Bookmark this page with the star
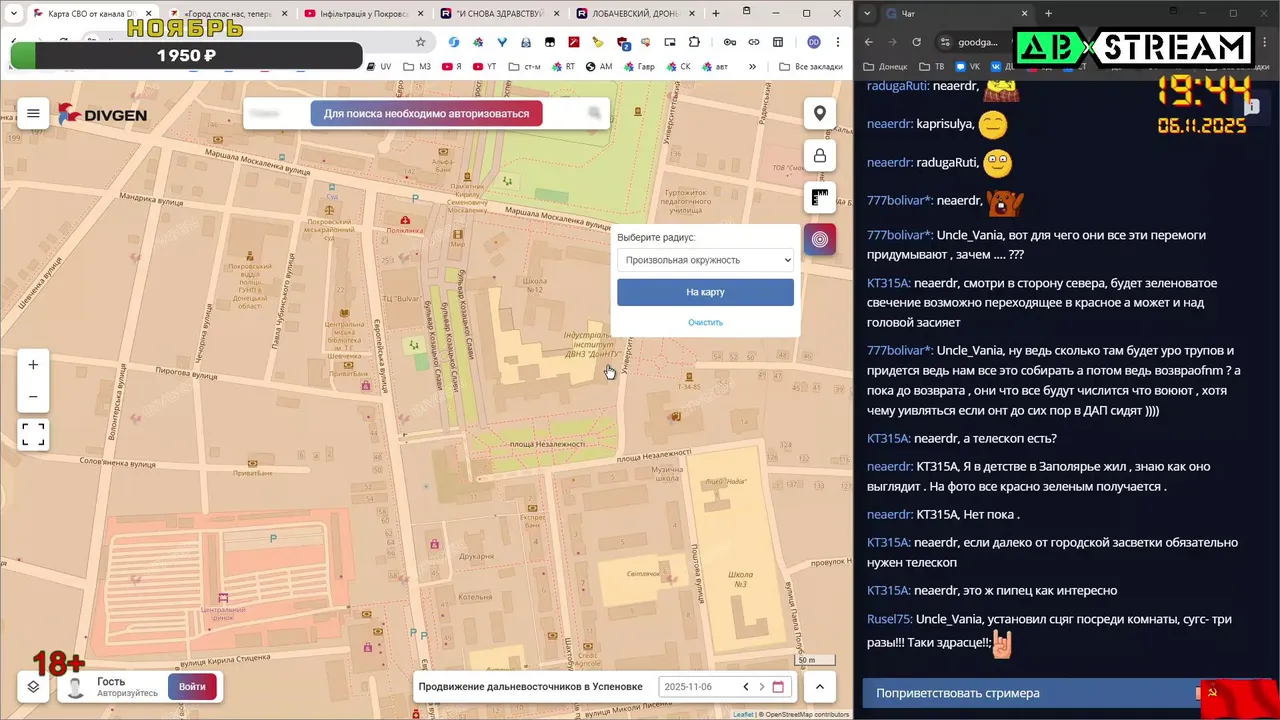Viewport: 1280px width, 720px height. coord(420,42)
